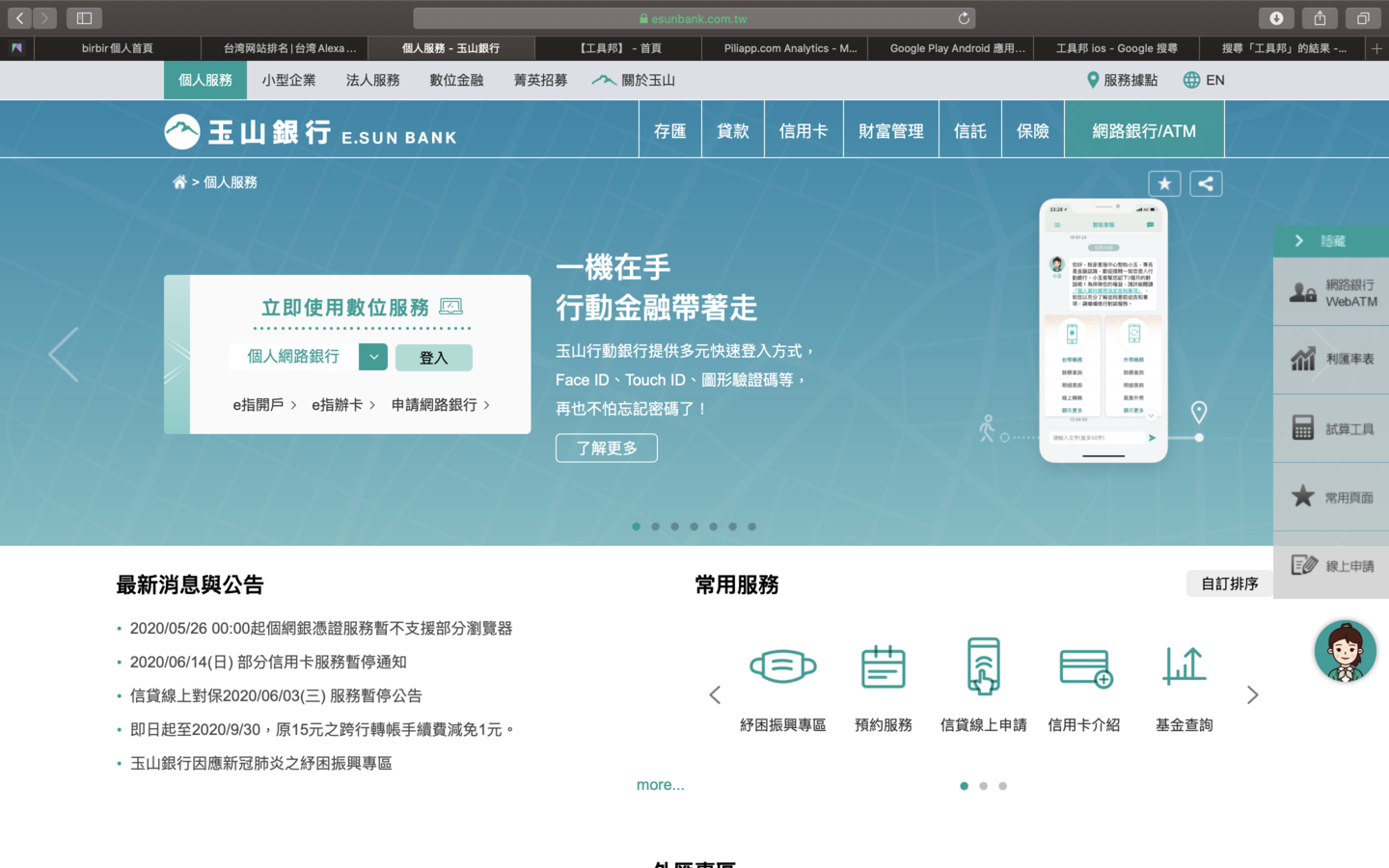Image resolution: width=1389 pixels, height=868 pixels.
Task: Show Safari sidebar icon
Action: click(84, 18)
